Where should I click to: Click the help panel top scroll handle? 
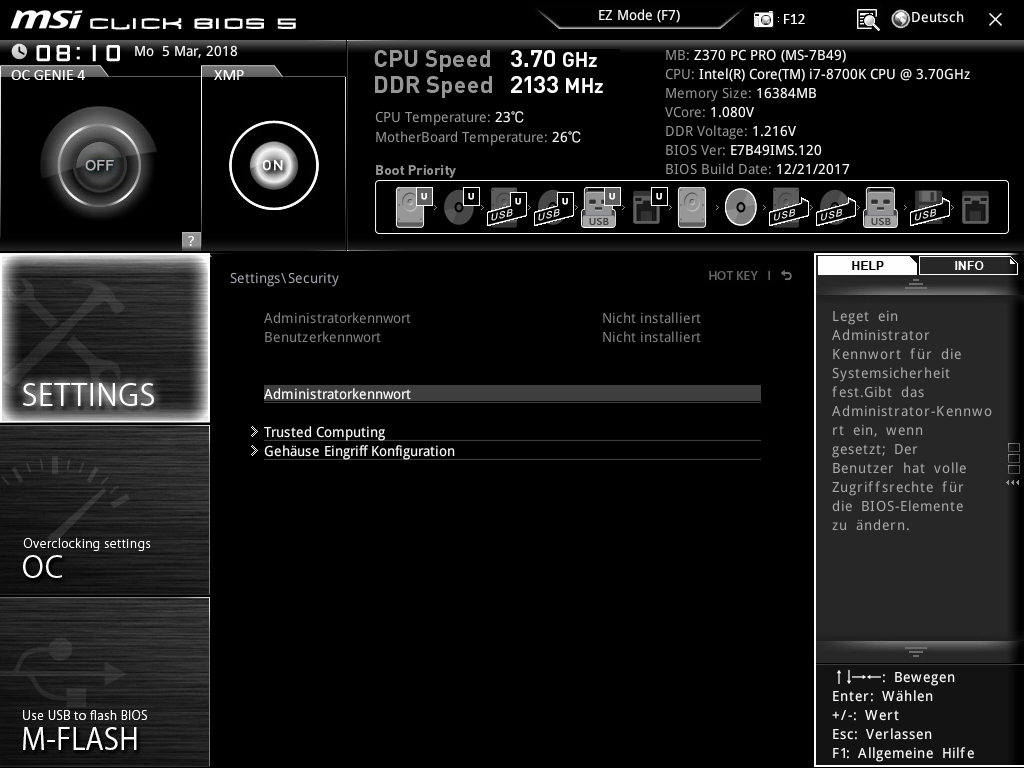click(x=916, y=284)
